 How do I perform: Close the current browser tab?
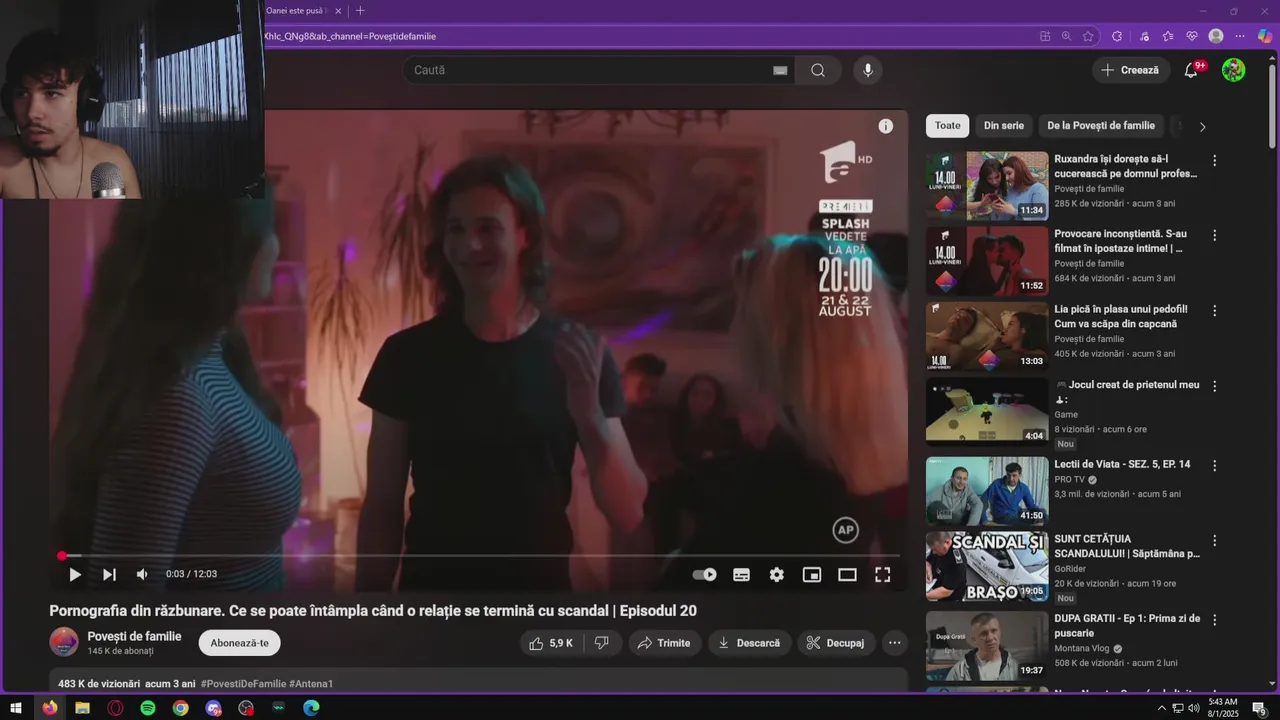(338, 11)
